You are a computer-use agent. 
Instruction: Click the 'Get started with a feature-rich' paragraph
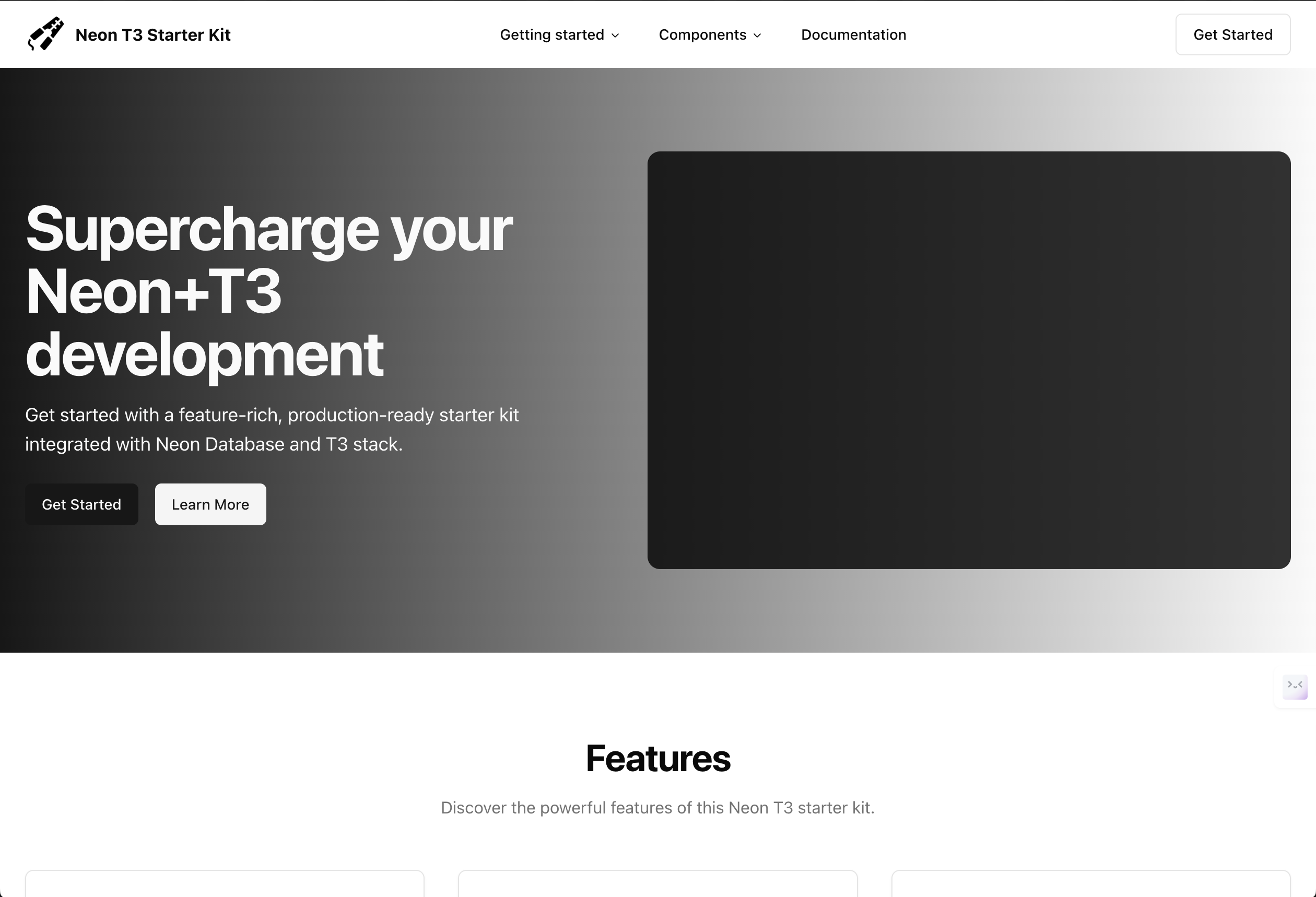click(272, 429)
